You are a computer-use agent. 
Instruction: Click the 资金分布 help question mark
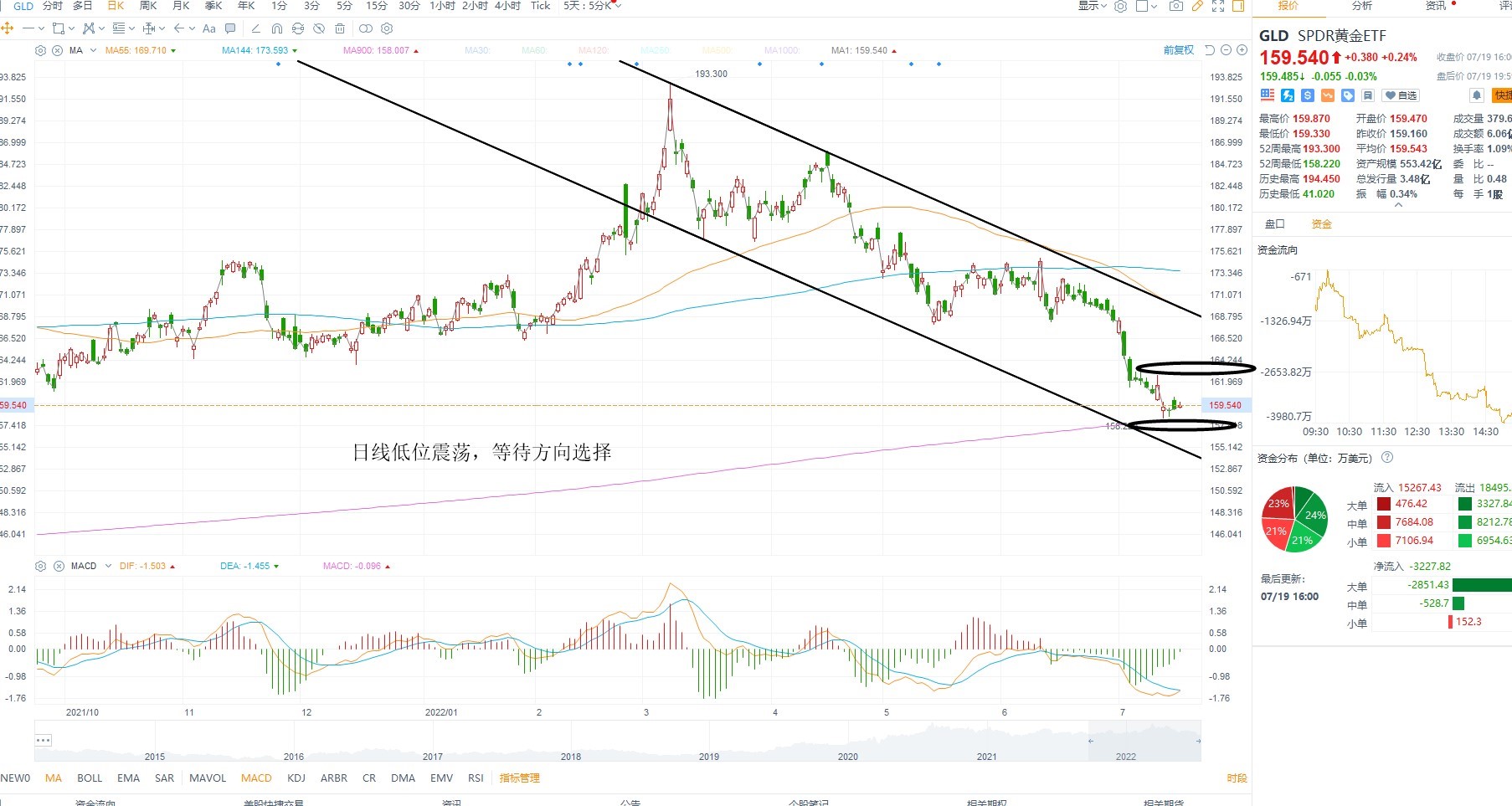[x=1387, y=457]
